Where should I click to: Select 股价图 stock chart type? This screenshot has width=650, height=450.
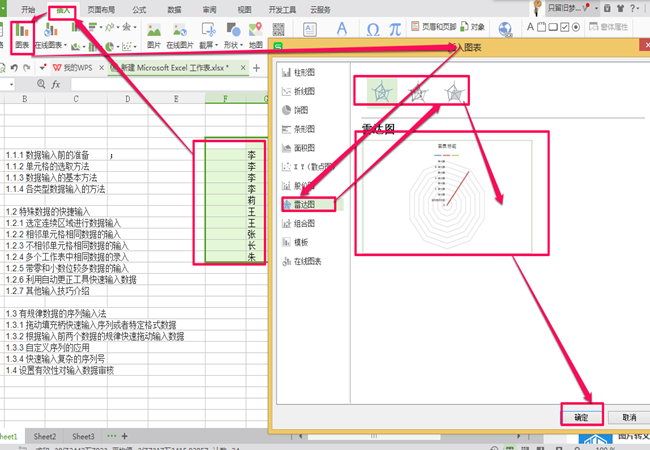tap(298, 186)
